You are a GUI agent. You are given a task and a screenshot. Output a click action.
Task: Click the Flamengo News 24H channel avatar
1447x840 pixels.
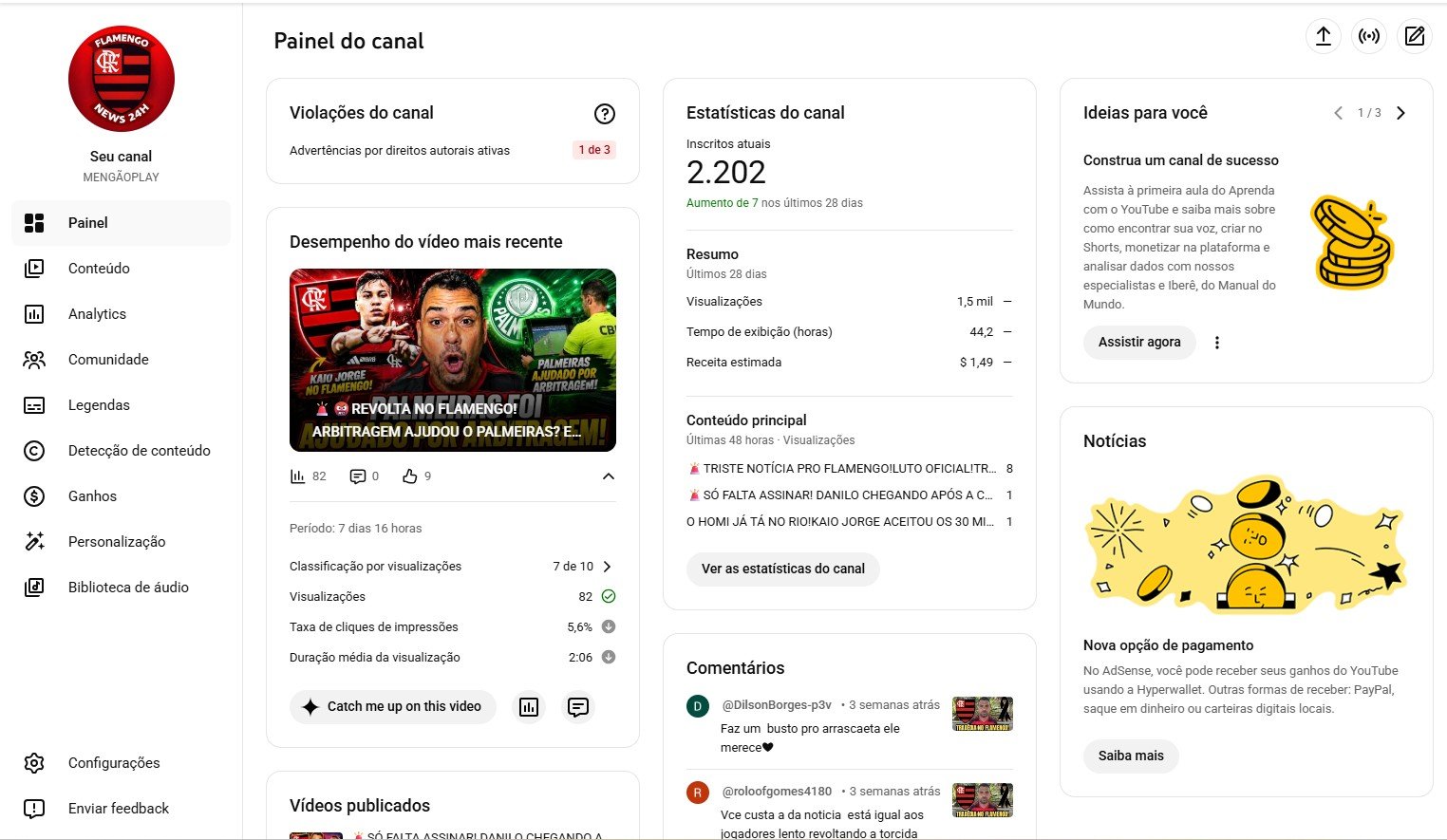122,79
